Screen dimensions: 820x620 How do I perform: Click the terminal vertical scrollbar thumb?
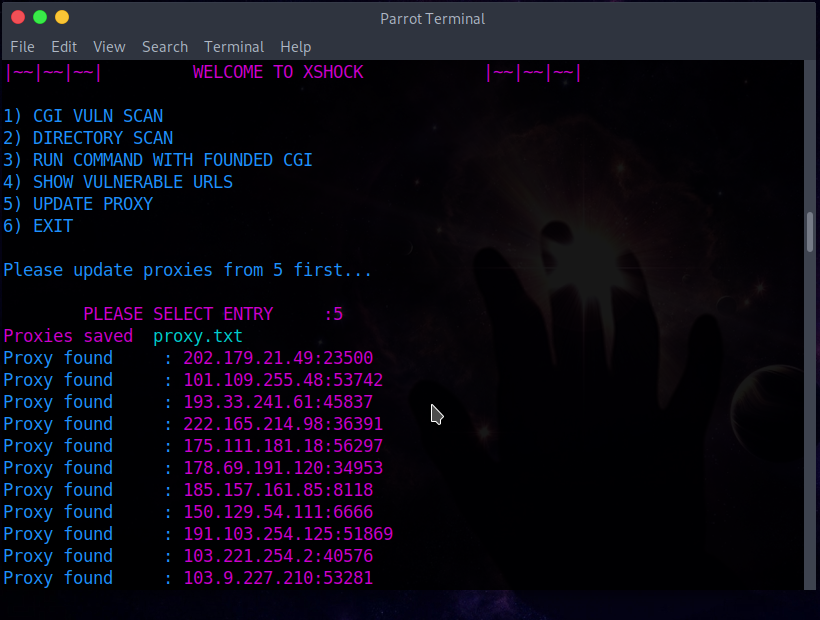(810, 233)
